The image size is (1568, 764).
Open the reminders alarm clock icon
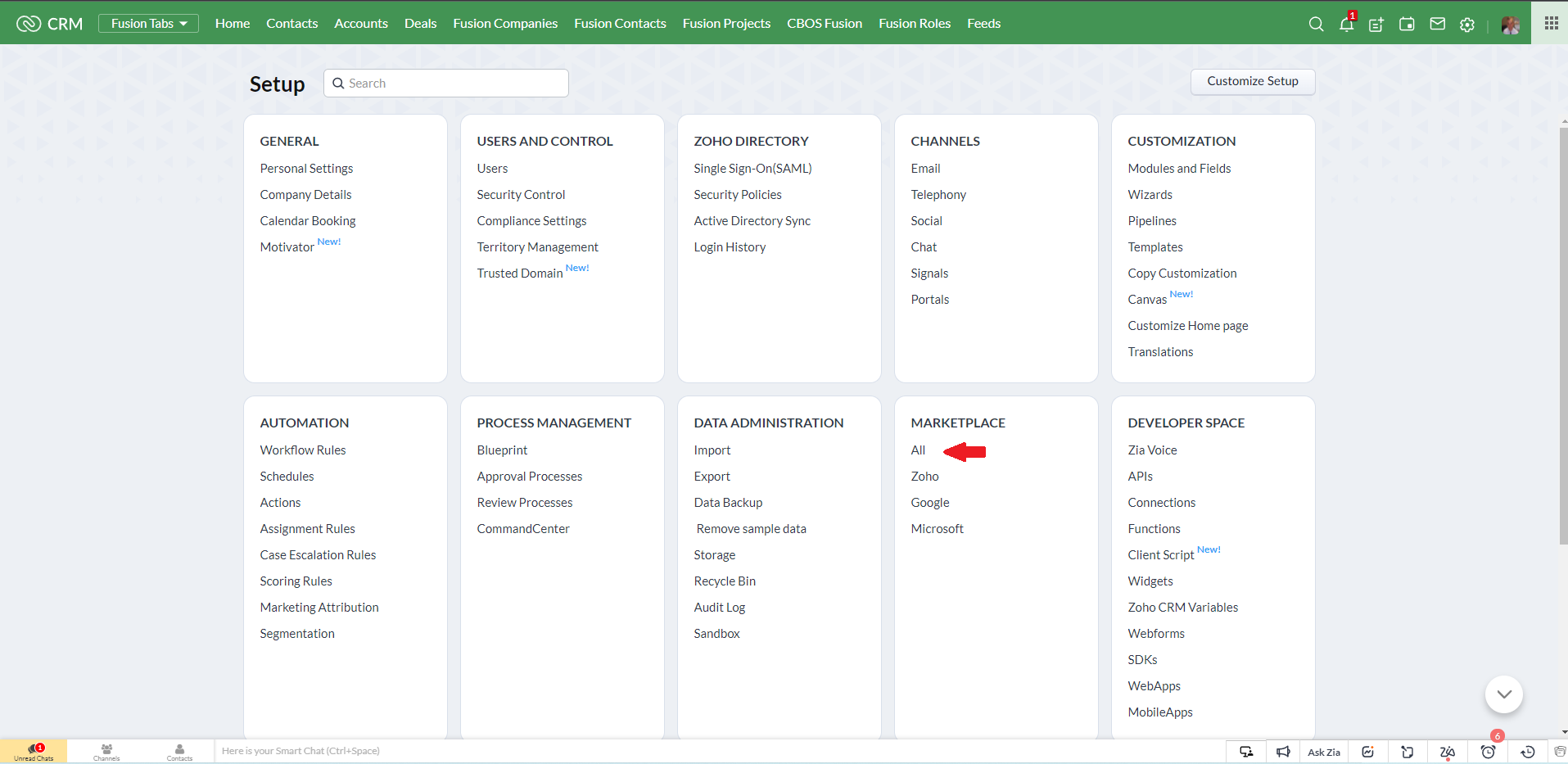coord(1489,751)
